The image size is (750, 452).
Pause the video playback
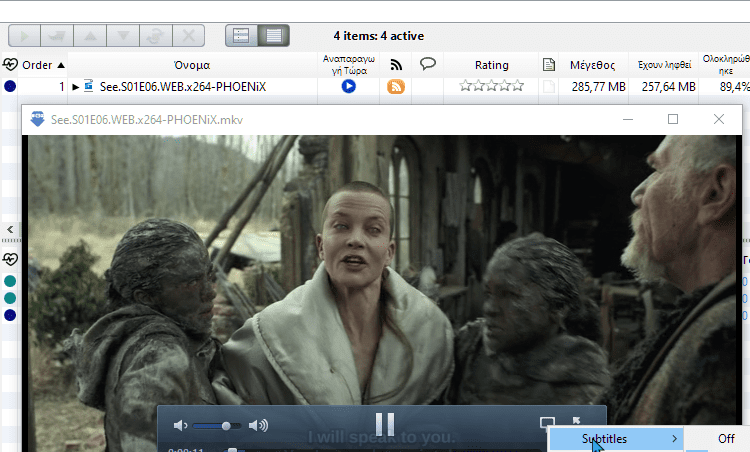point(385,424)
